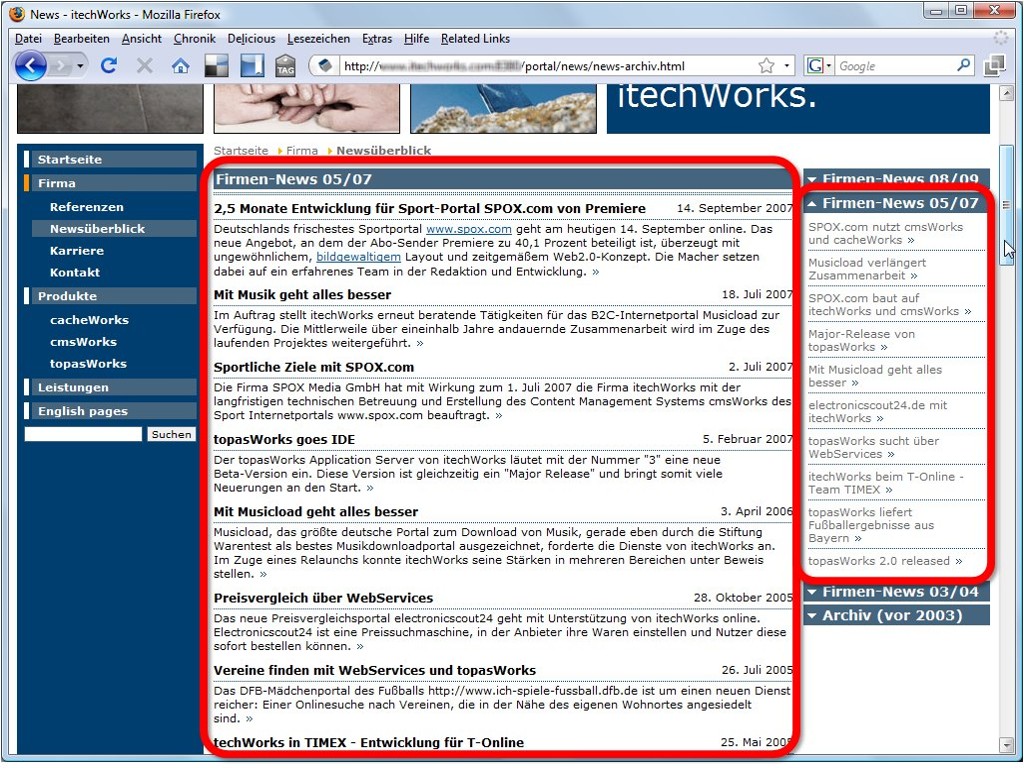Open the address bar history dropdown
The image size is (1024, 768).
(x=786, y=66)
